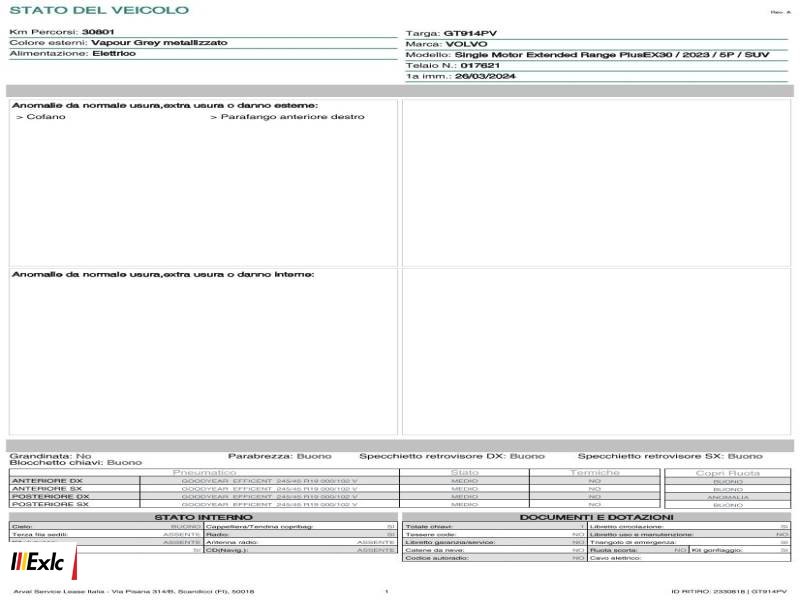Select the "ID RITIRO: 2330818" footer text

tap(707, 591)
